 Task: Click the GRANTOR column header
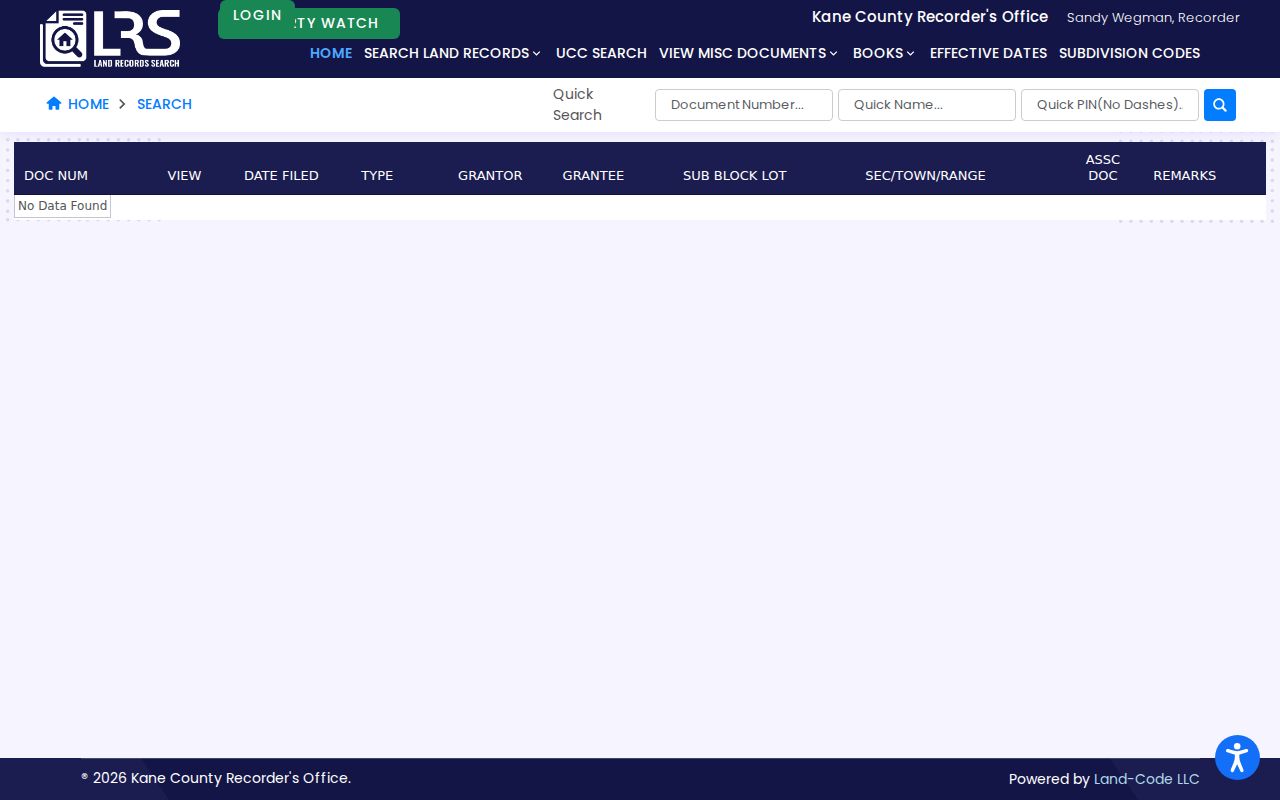[490, 175]
